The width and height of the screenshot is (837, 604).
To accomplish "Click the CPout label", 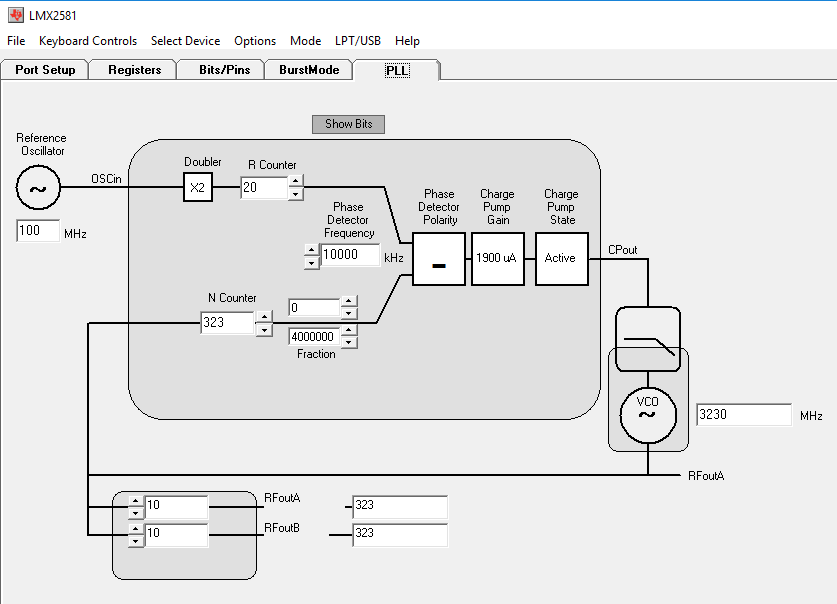I will pos(622,250).
